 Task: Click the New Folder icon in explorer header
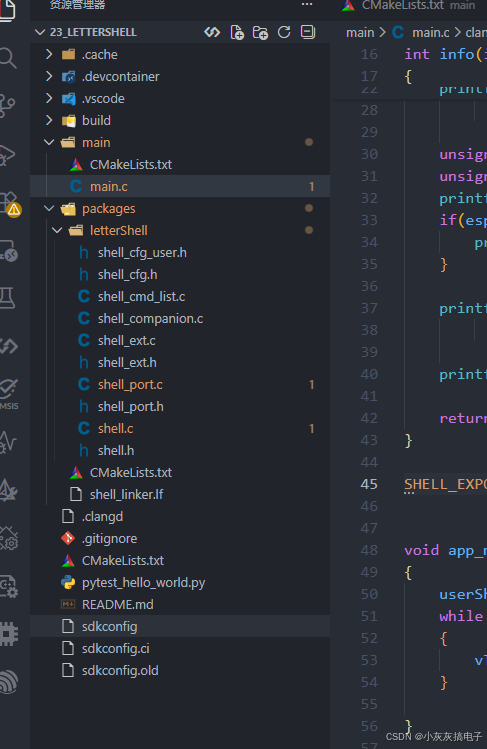point(260,32)
